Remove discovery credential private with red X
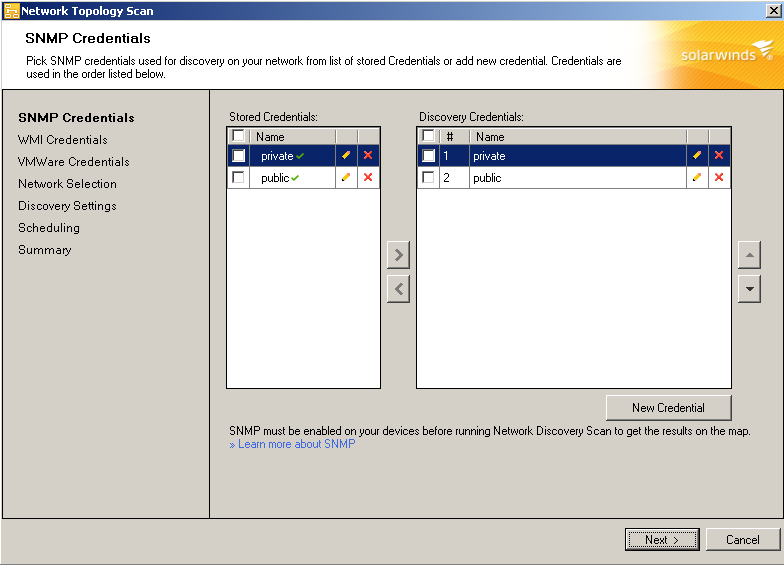784x565 pixels. click(x=719, y=156)
